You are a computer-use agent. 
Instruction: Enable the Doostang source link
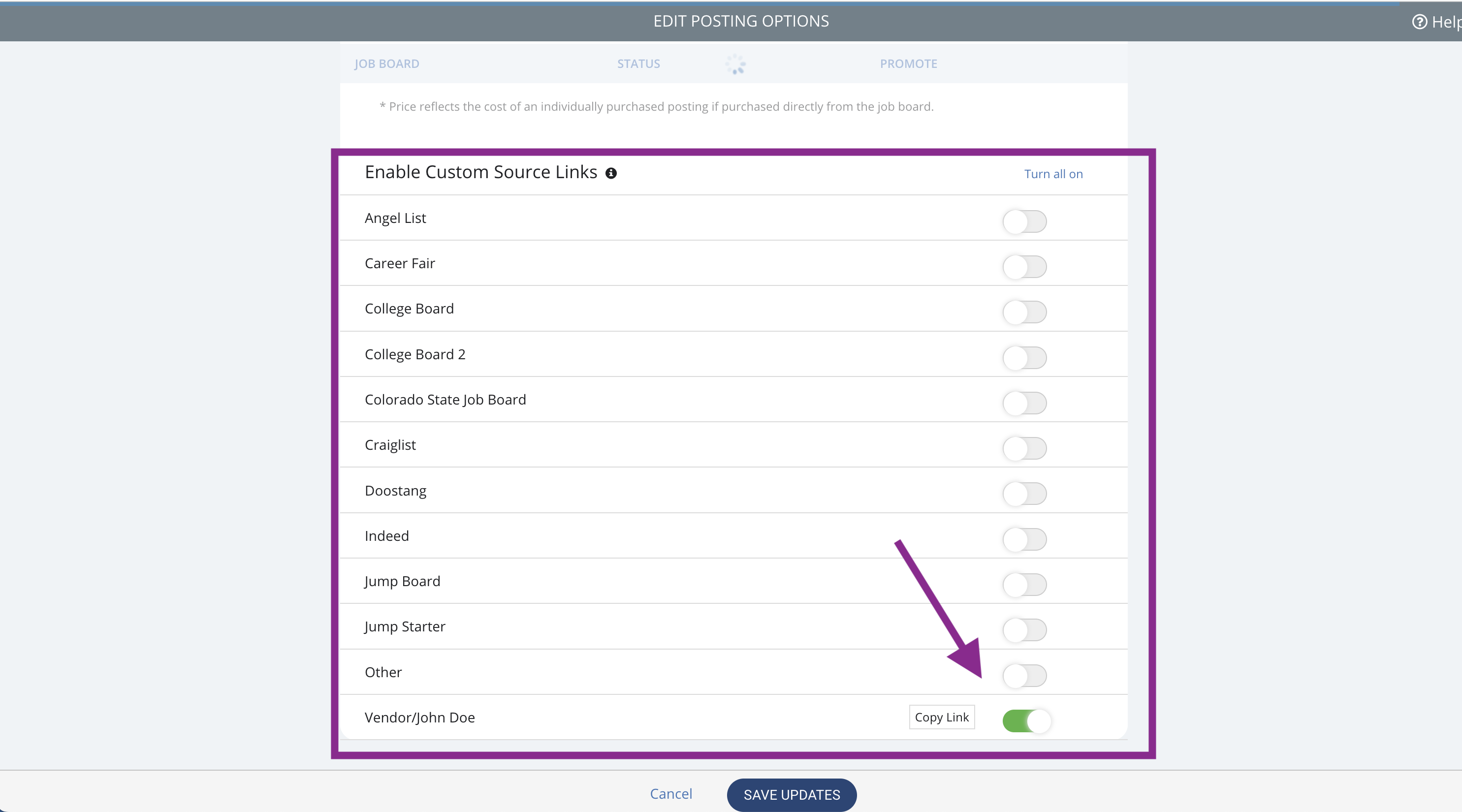click(x=1024, y=494)
